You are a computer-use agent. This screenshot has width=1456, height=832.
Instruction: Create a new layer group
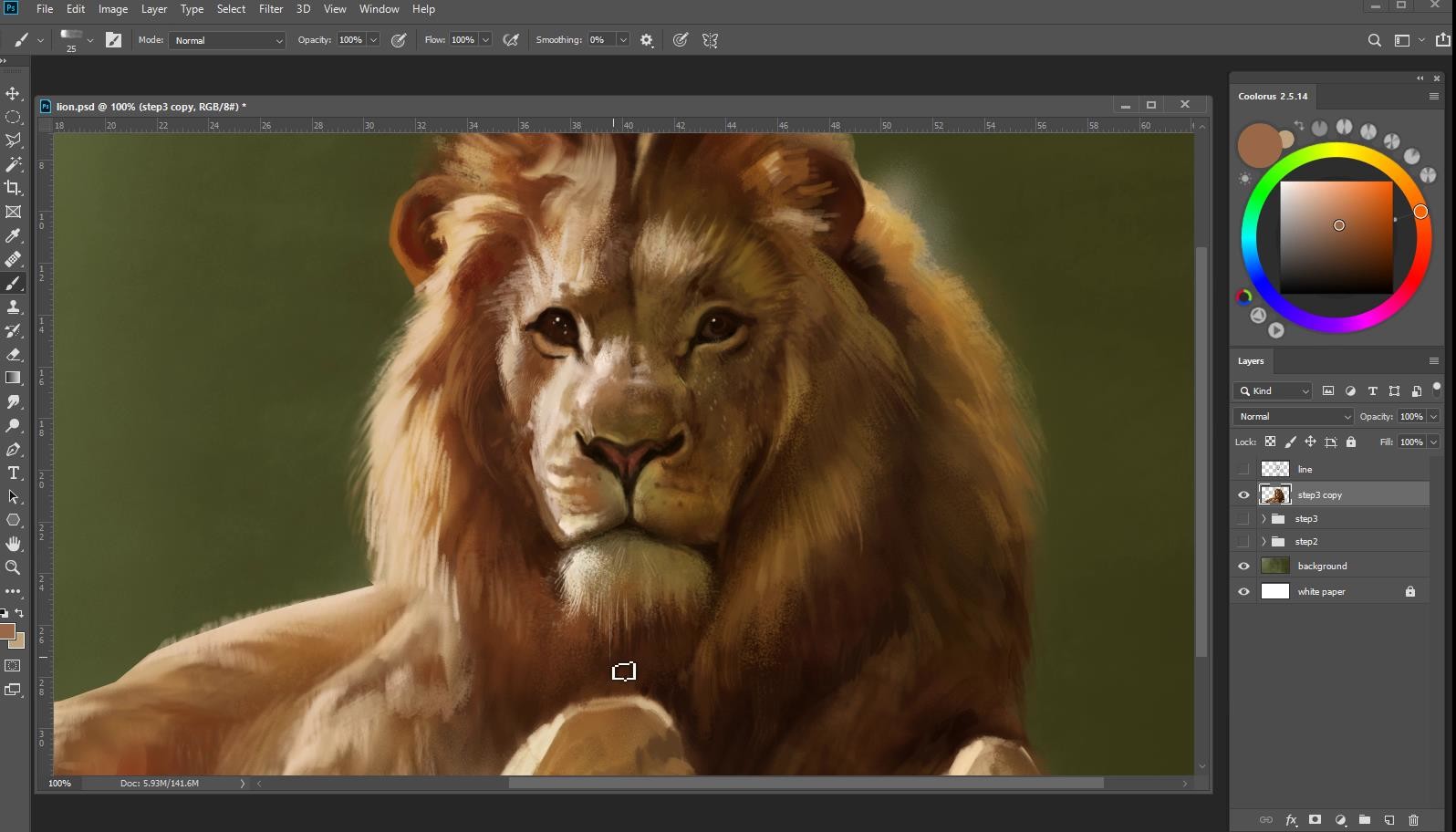[1364, 820]
